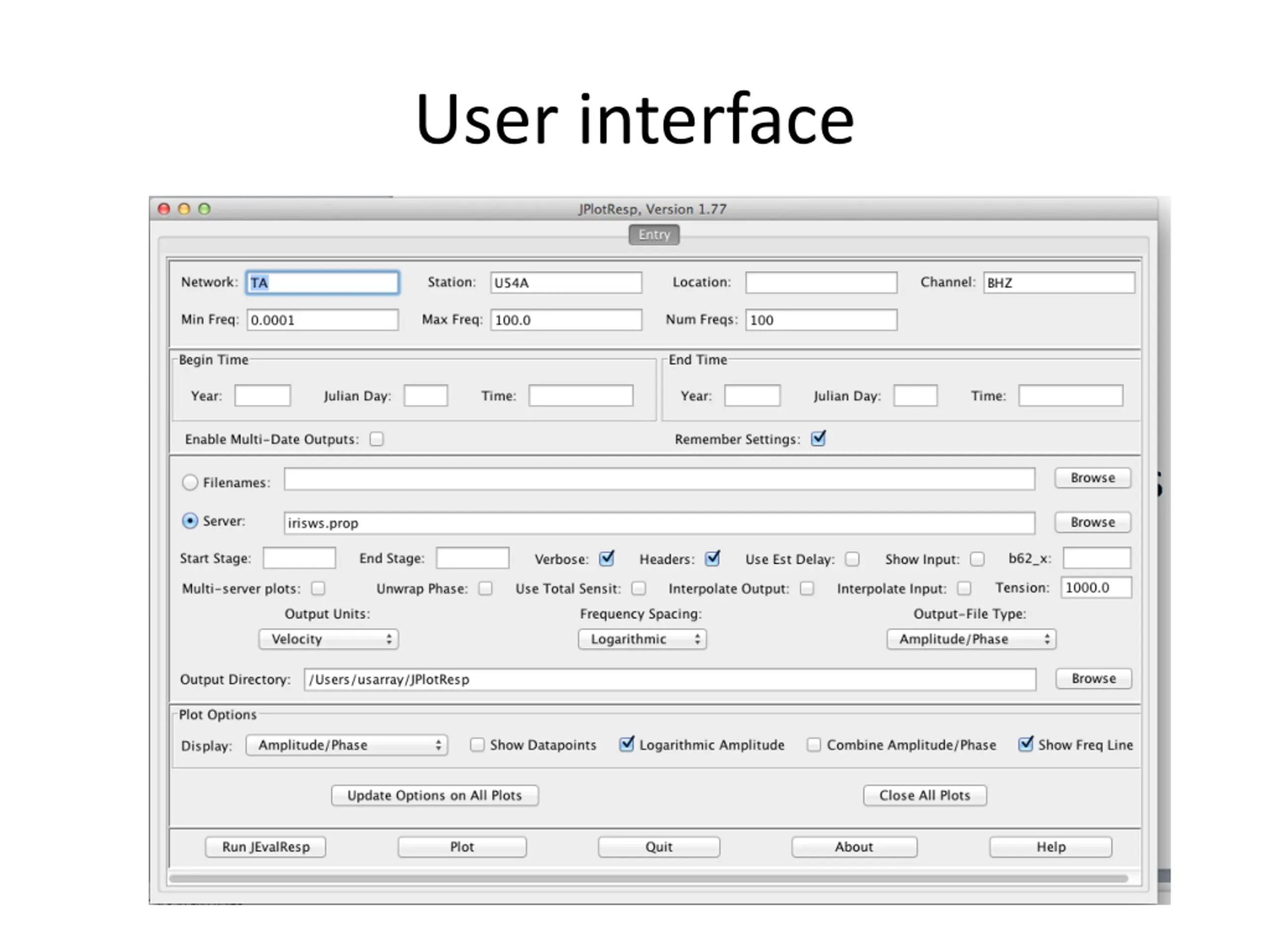Uncheck Logarithmic Amplitude option
The image size is (1270, 952).
[x=626, y=745]
